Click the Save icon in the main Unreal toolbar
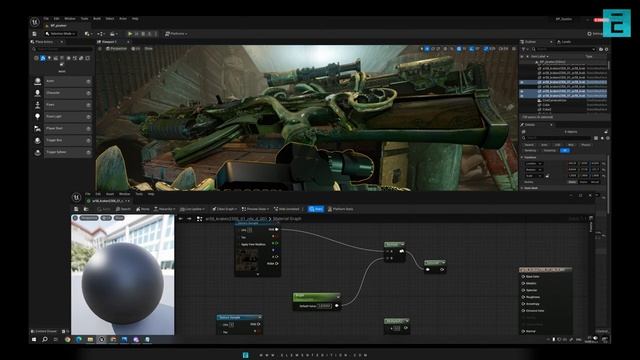Screen dimensions: 640x360 click(x=35, y=34)
